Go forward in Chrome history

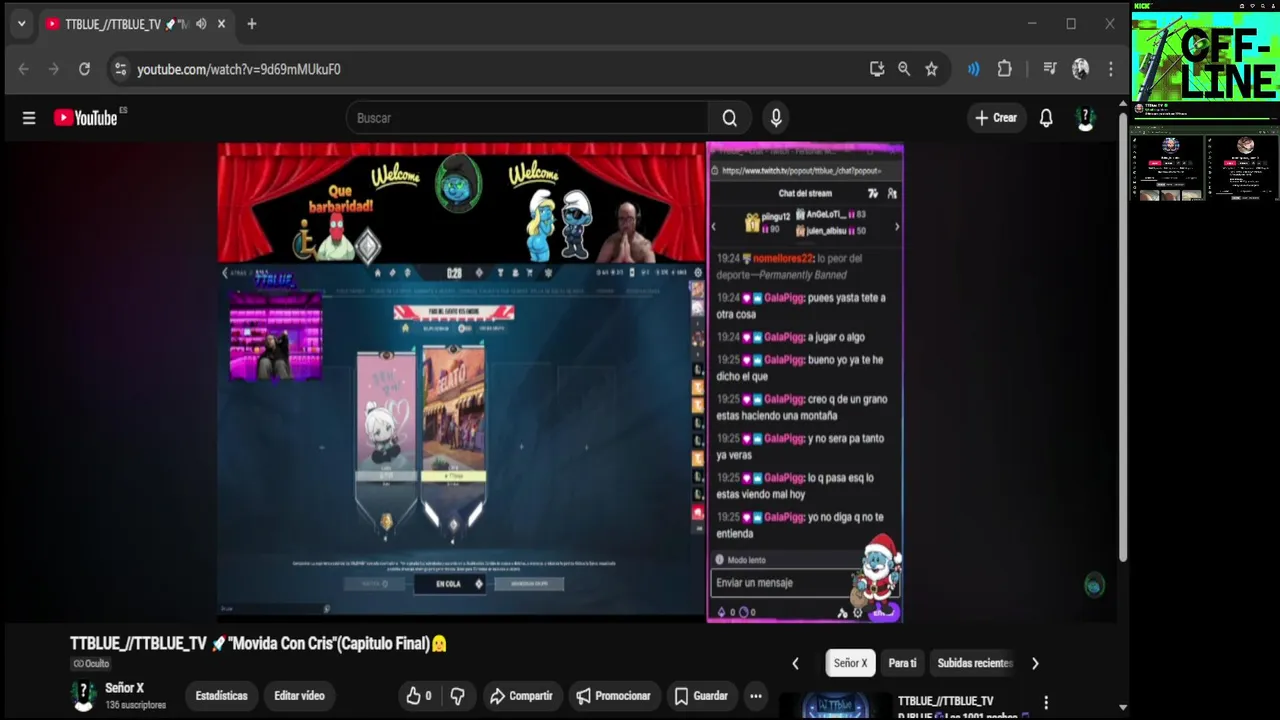54,69
